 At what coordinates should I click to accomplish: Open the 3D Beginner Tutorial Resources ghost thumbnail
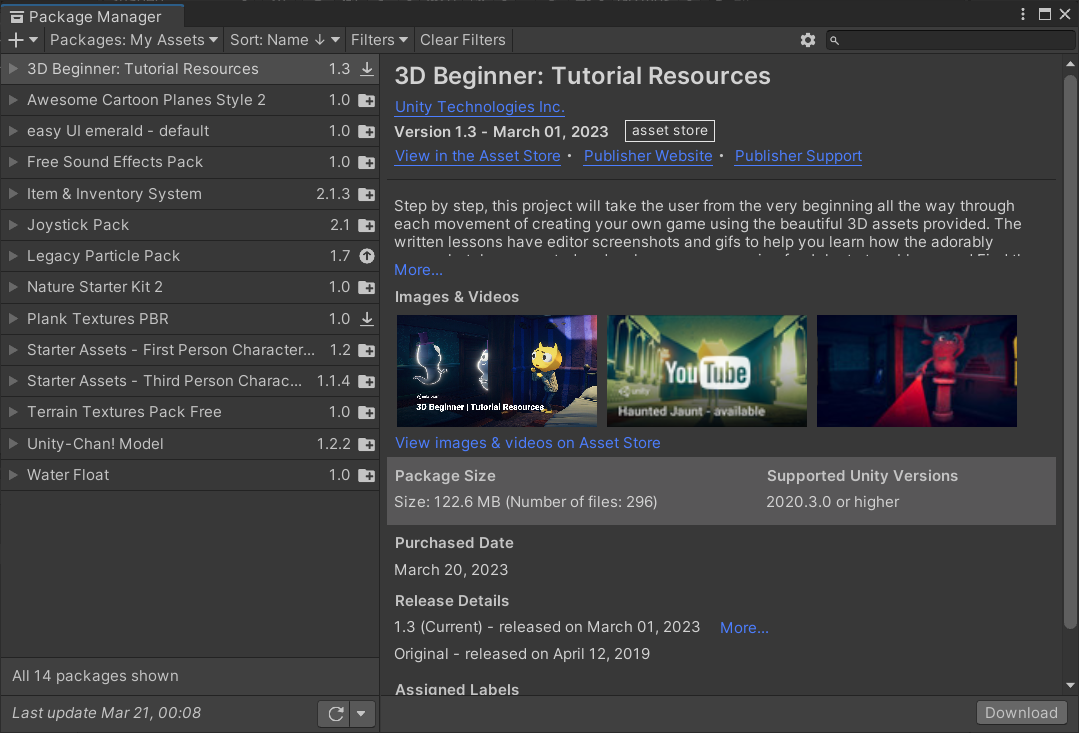coord(497,371)
